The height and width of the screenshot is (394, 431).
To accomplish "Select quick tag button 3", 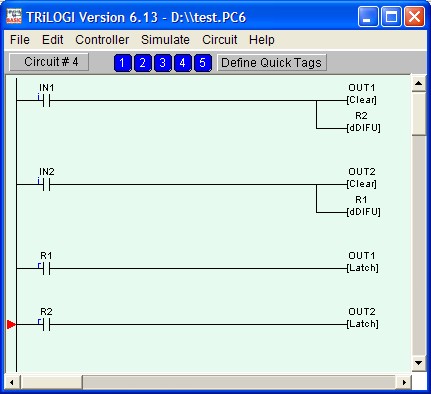I will click(163, 63).
